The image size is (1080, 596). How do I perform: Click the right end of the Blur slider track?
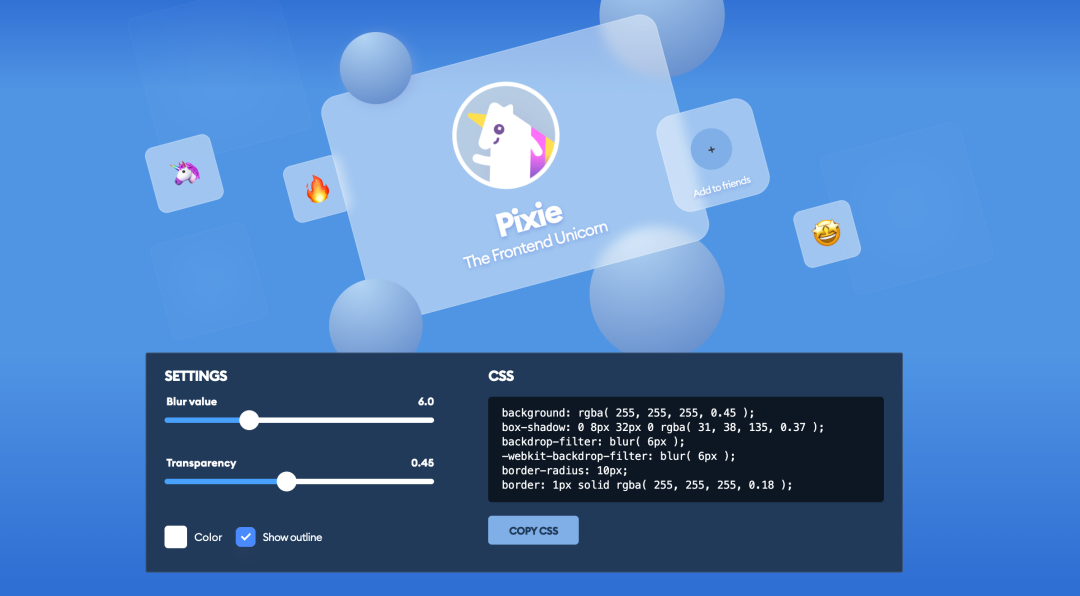(430, 420)
